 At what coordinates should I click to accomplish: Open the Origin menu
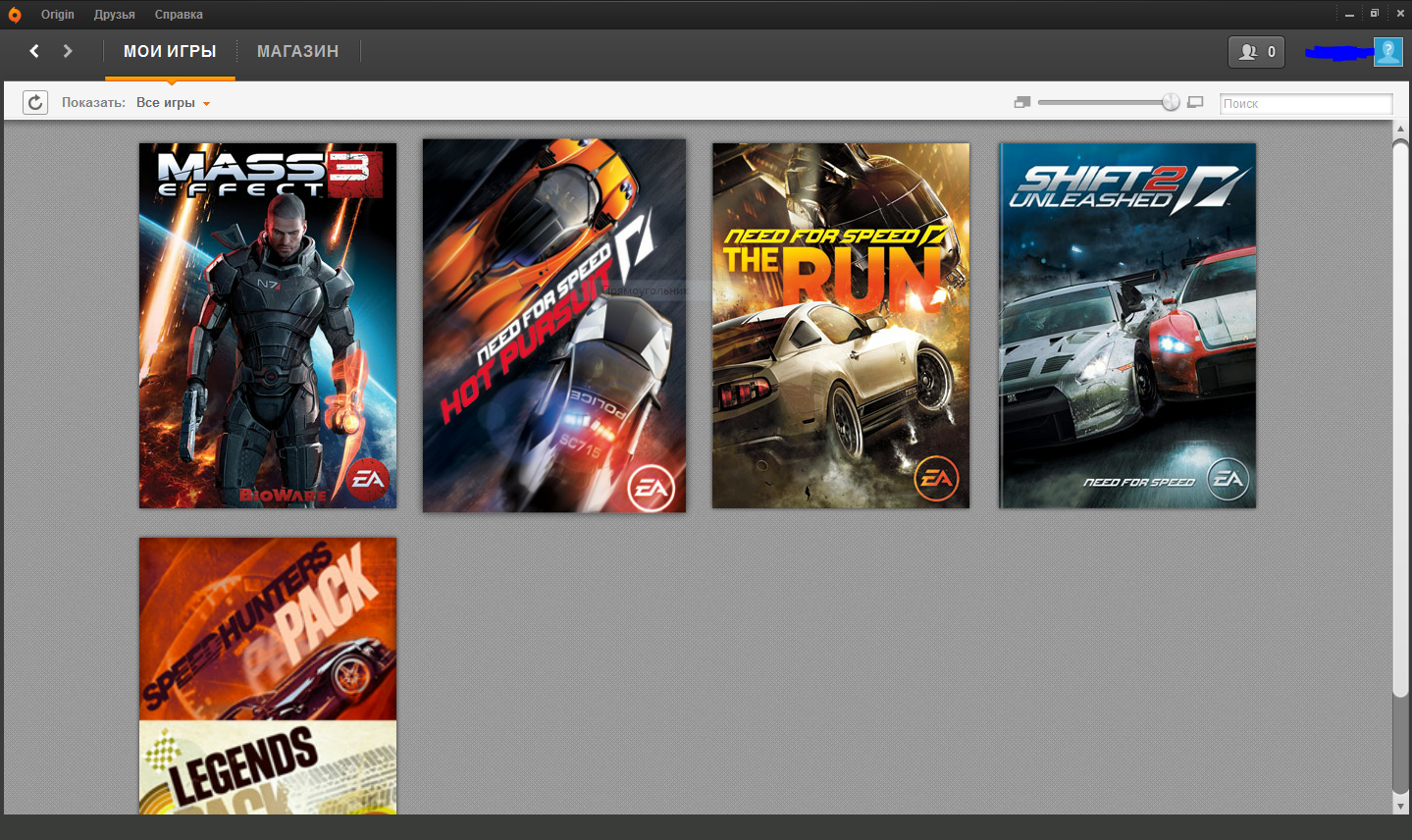[58, 15]
